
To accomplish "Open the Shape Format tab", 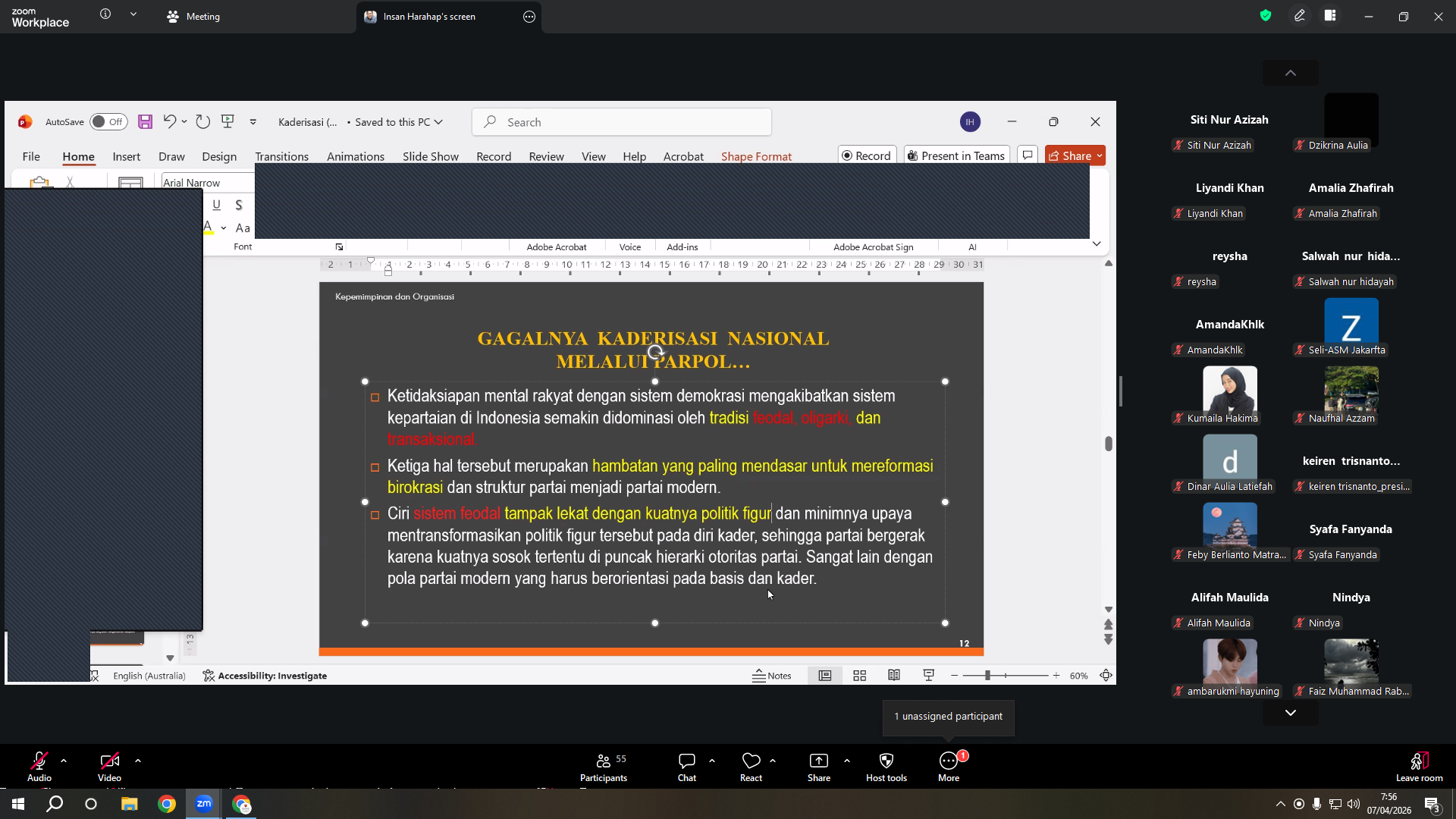I will pos(756,156).
